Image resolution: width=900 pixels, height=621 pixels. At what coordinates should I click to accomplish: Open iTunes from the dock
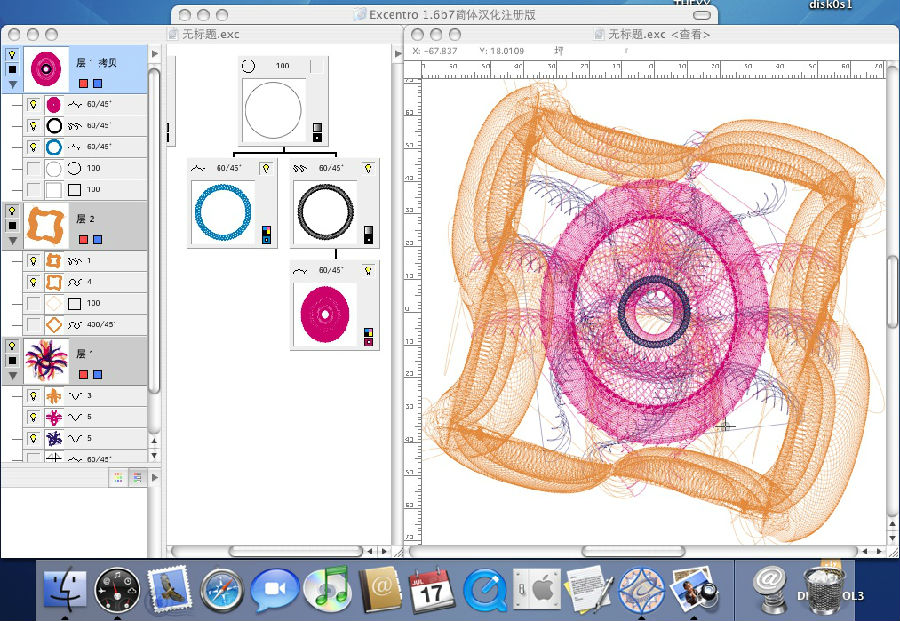[325, 590]
